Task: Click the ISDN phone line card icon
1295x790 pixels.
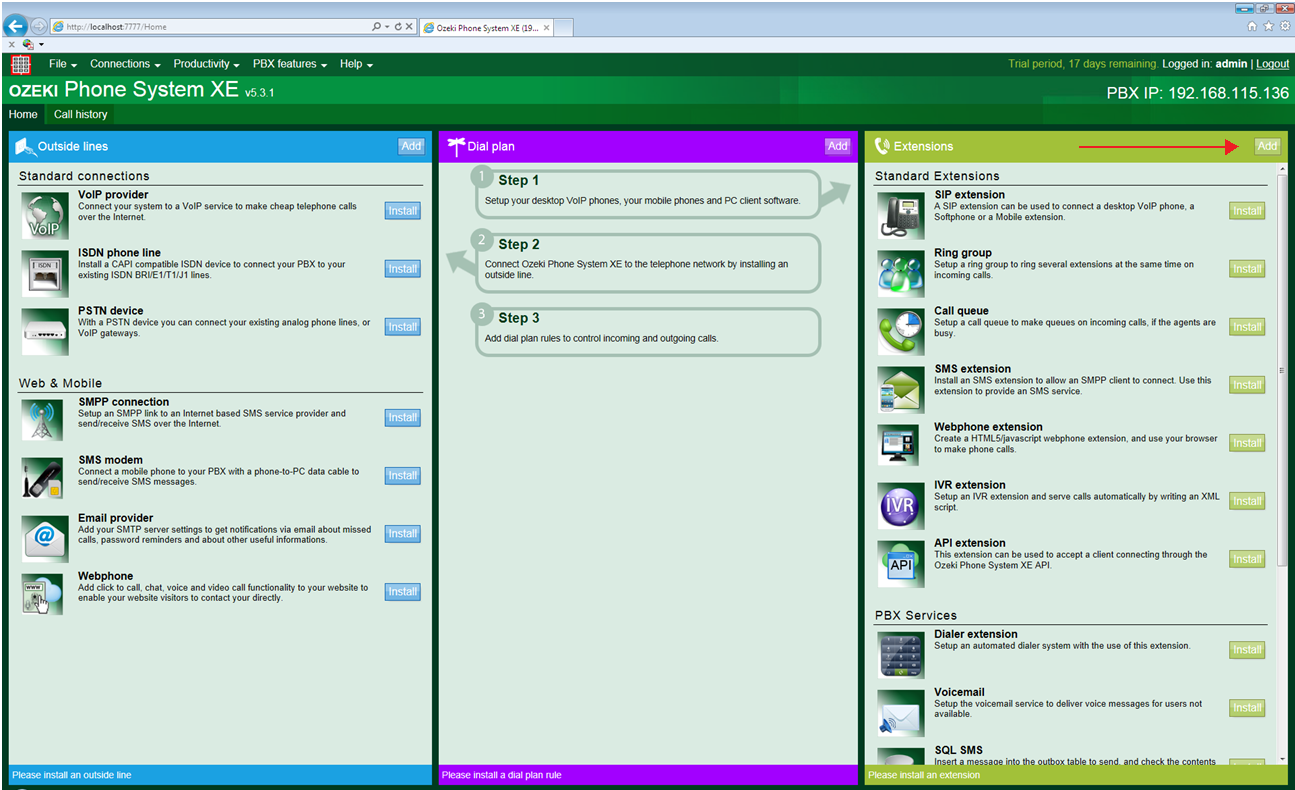Action: (45, 273)
